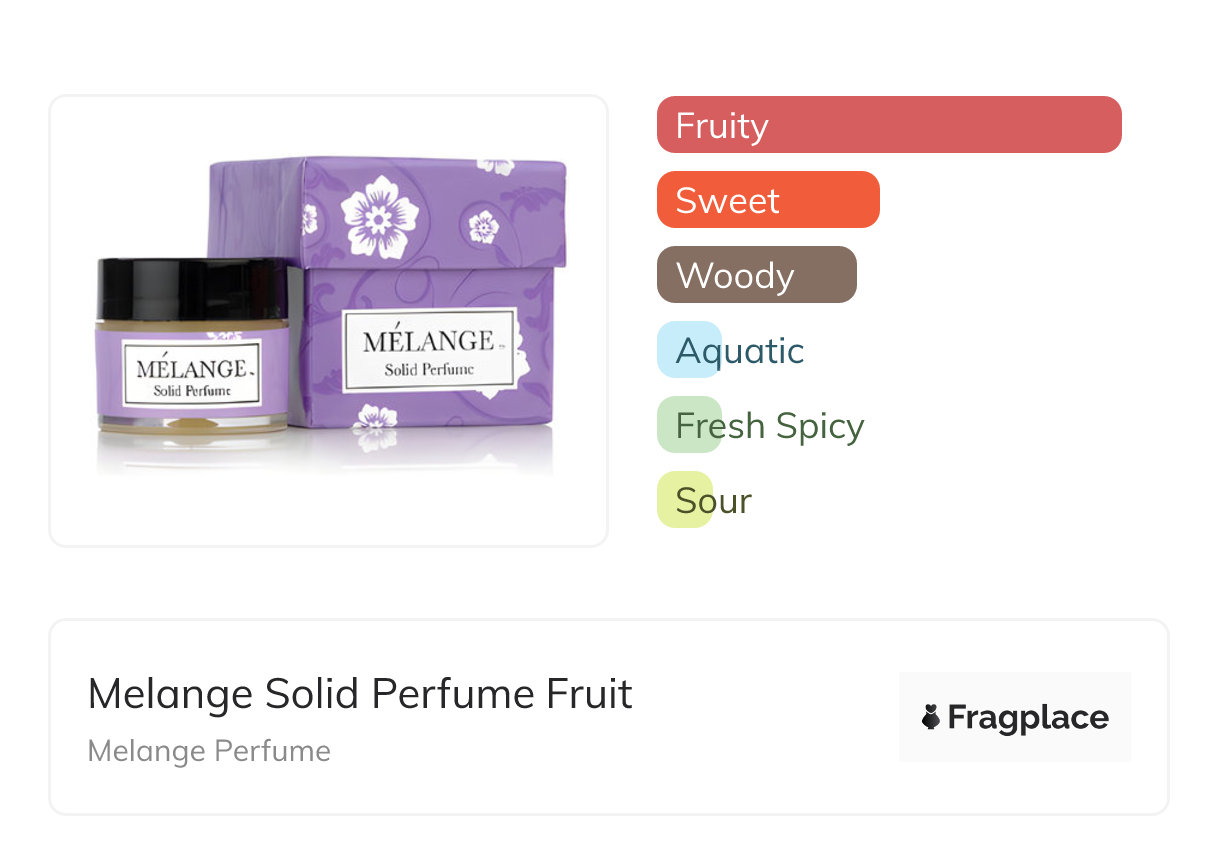Open the Melange Solid Perfume Fruit title

(360, 694)
